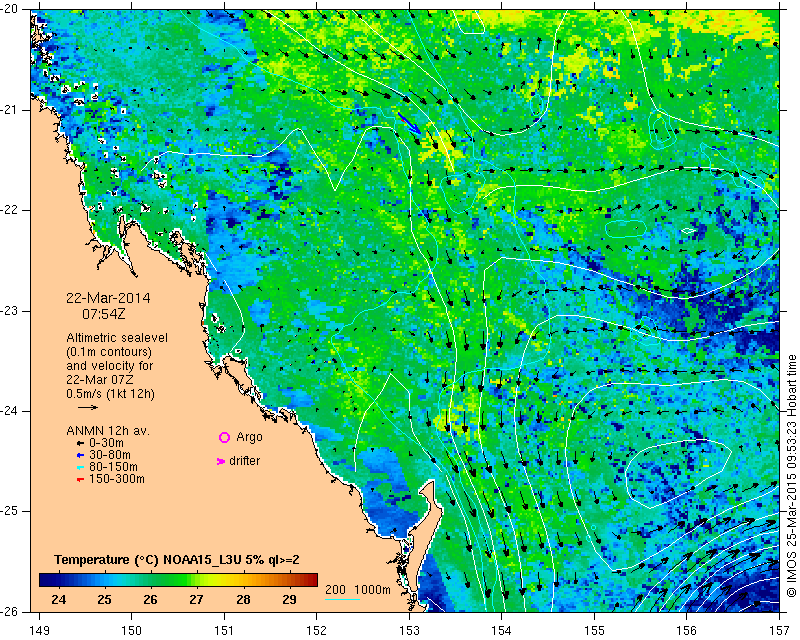Click the latitude axis label -25

9,511
